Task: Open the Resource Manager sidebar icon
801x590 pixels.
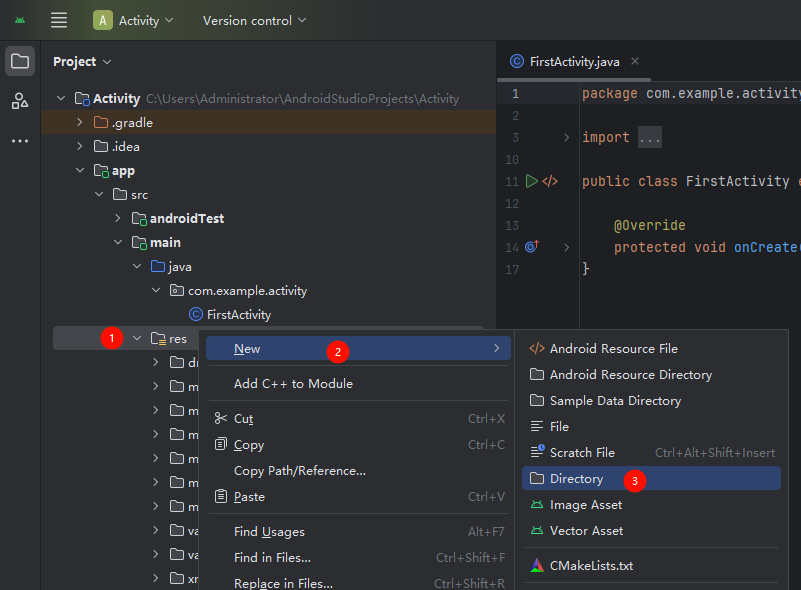Action: [20, 101]
